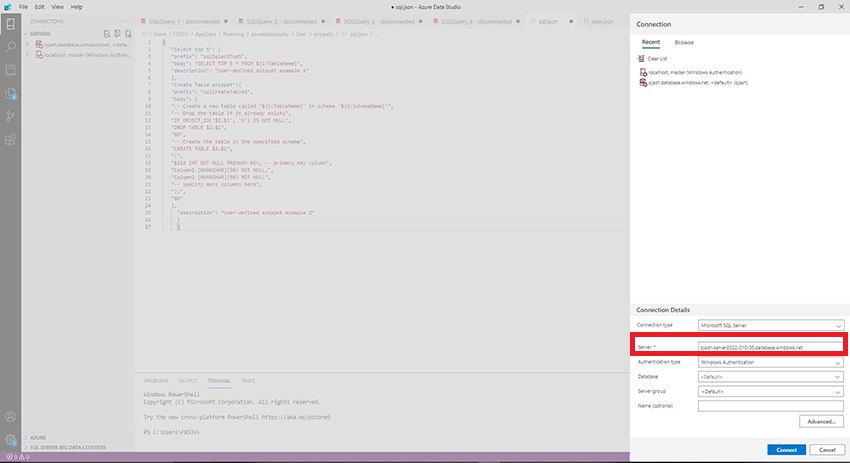Viewport: 850px width, 463px height.
Task: Click the Clear List link
Action: point(657,59)
